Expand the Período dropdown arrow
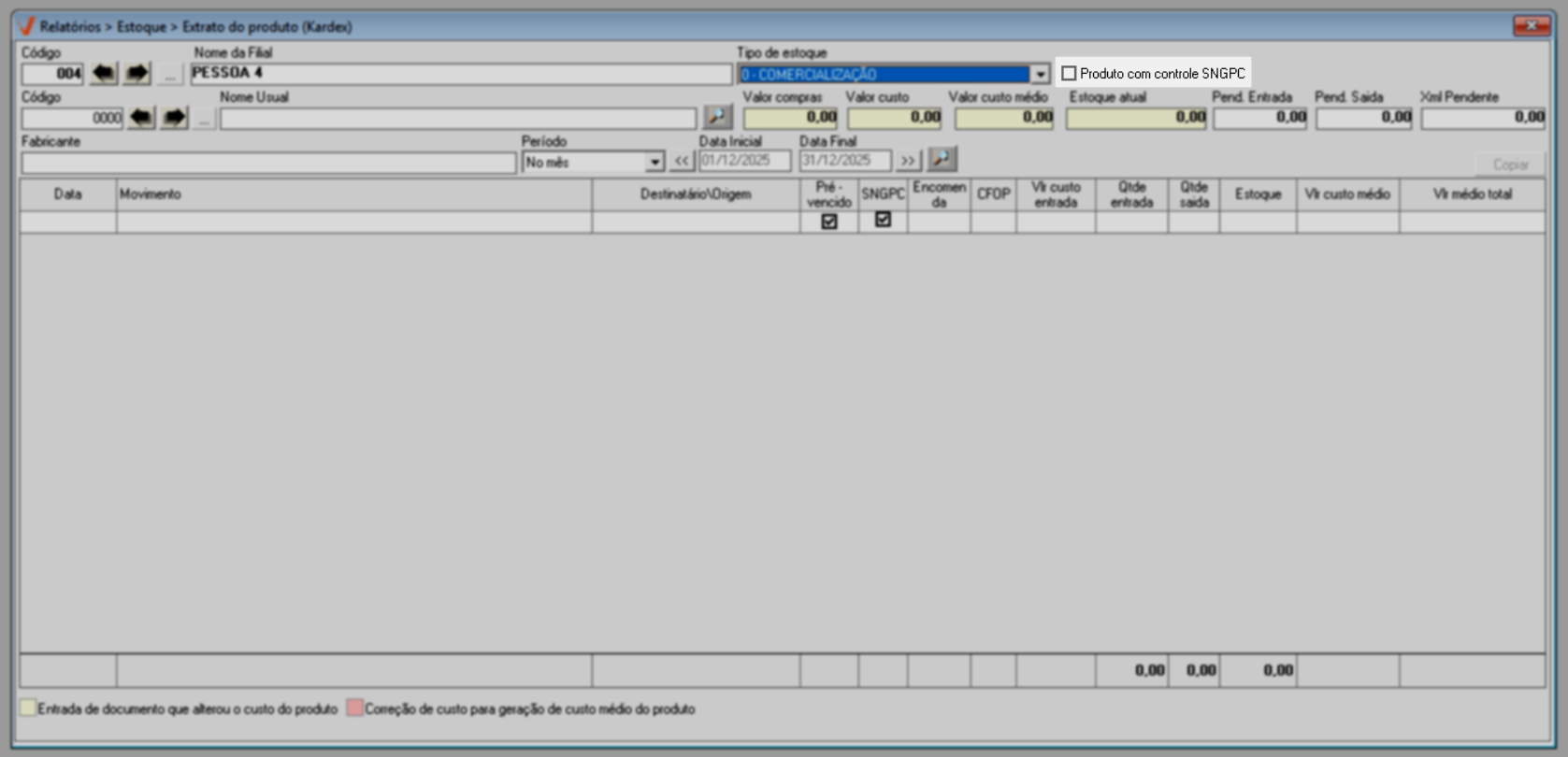 pyautogui.click(x=655, y=162)
